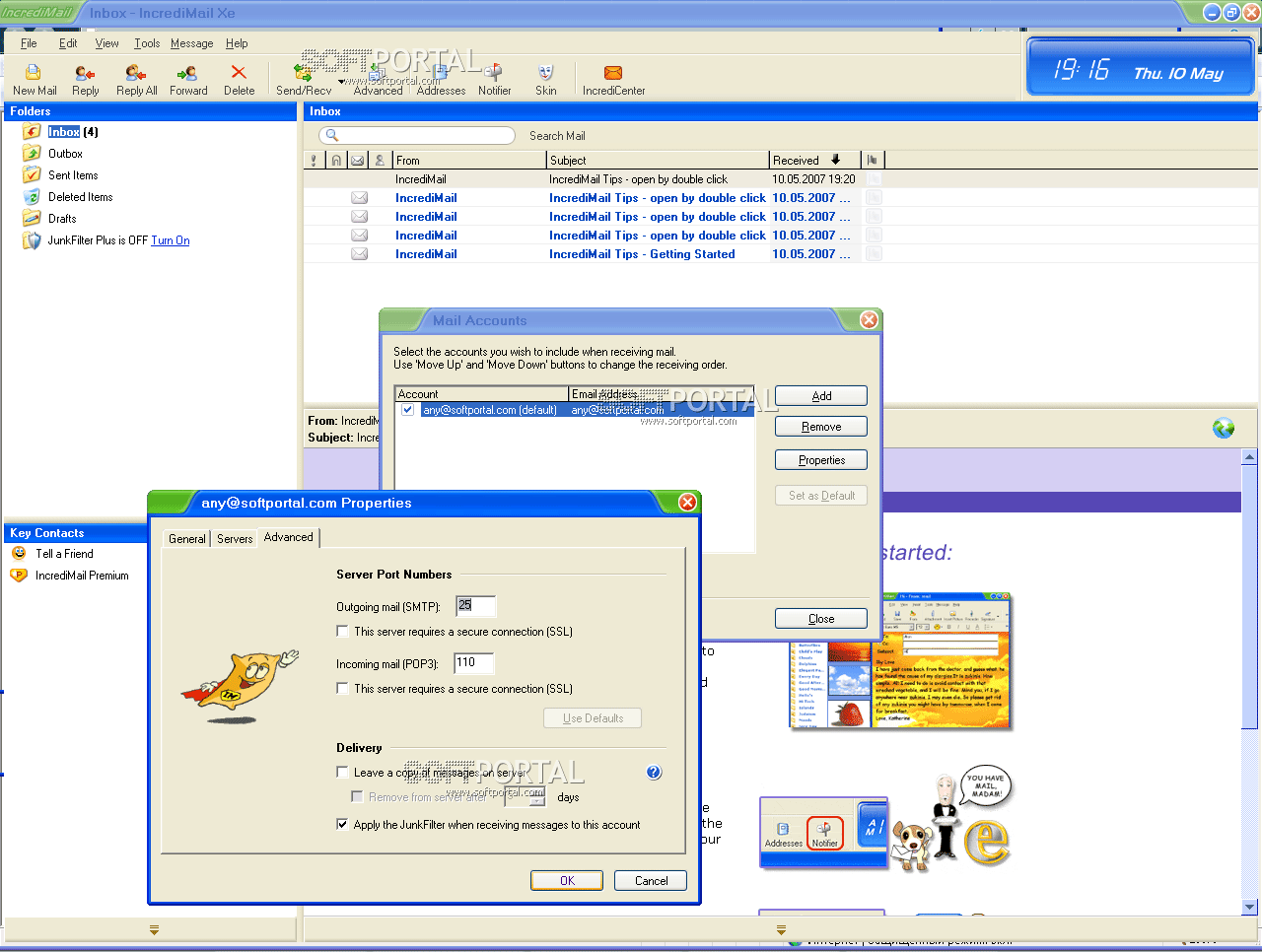This screenshot has width=1262, height=952.
Task: Select the Outbox folder
Action: coord(65,154)
